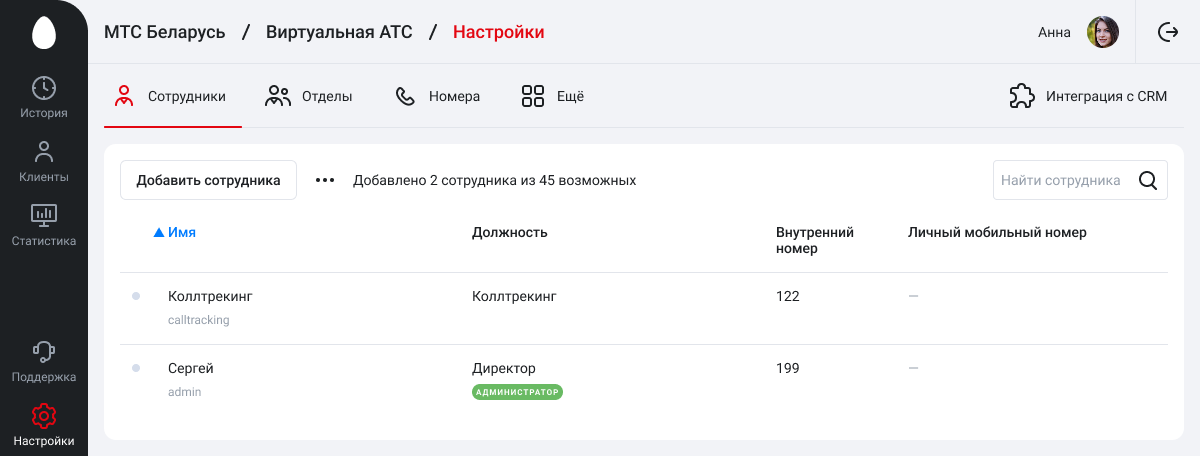Image resolution: width=1200 pixels, height=456 pixels.
Task: Click the Добавить сотрудника button
Action: [208, 181]
